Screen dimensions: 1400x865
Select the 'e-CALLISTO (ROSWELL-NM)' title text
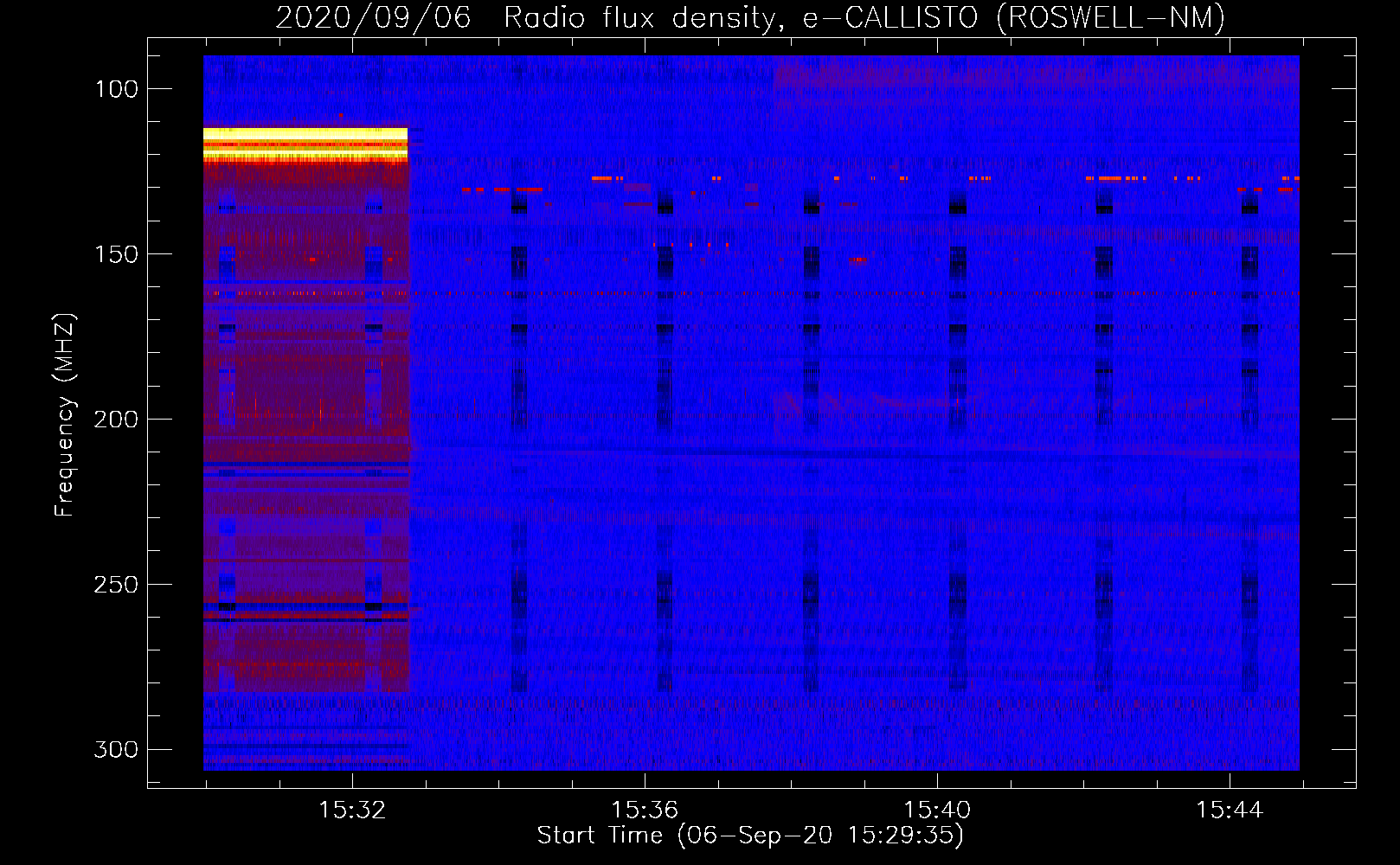pyautogui.click(x=1014, y=18)
